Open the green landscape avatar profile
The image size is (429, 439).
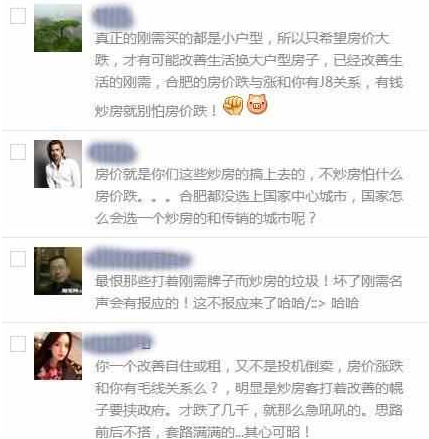pos(58,28)
